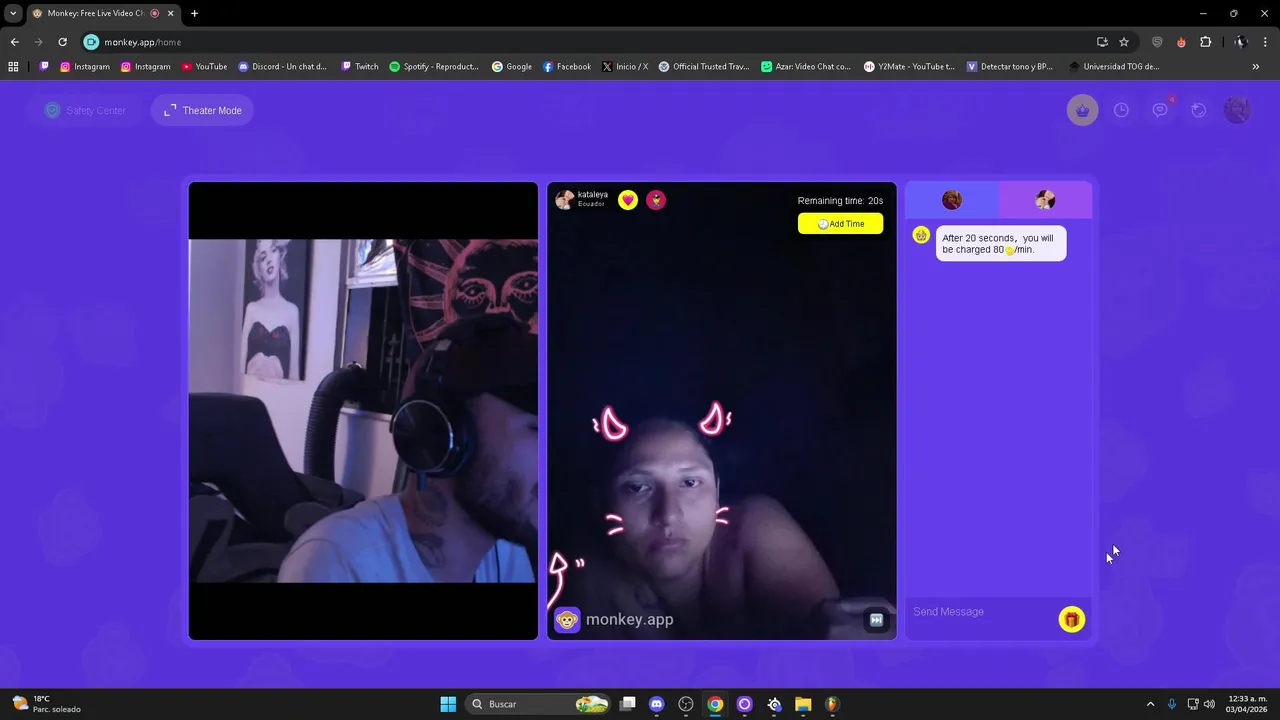Open the gift icon in chat
This screenshot has height=720, width=1280.
[1072, 620]
